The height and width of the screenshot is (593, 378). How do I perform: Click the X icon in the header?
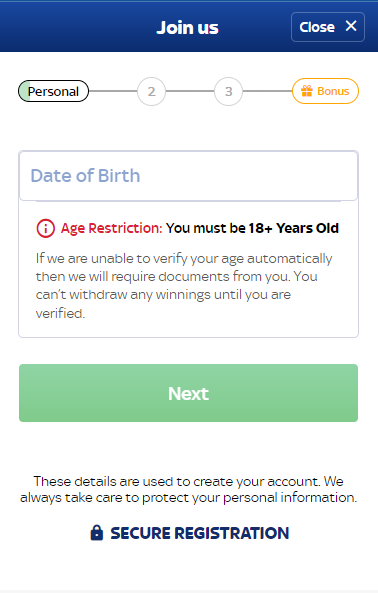[x=351, y=26]
